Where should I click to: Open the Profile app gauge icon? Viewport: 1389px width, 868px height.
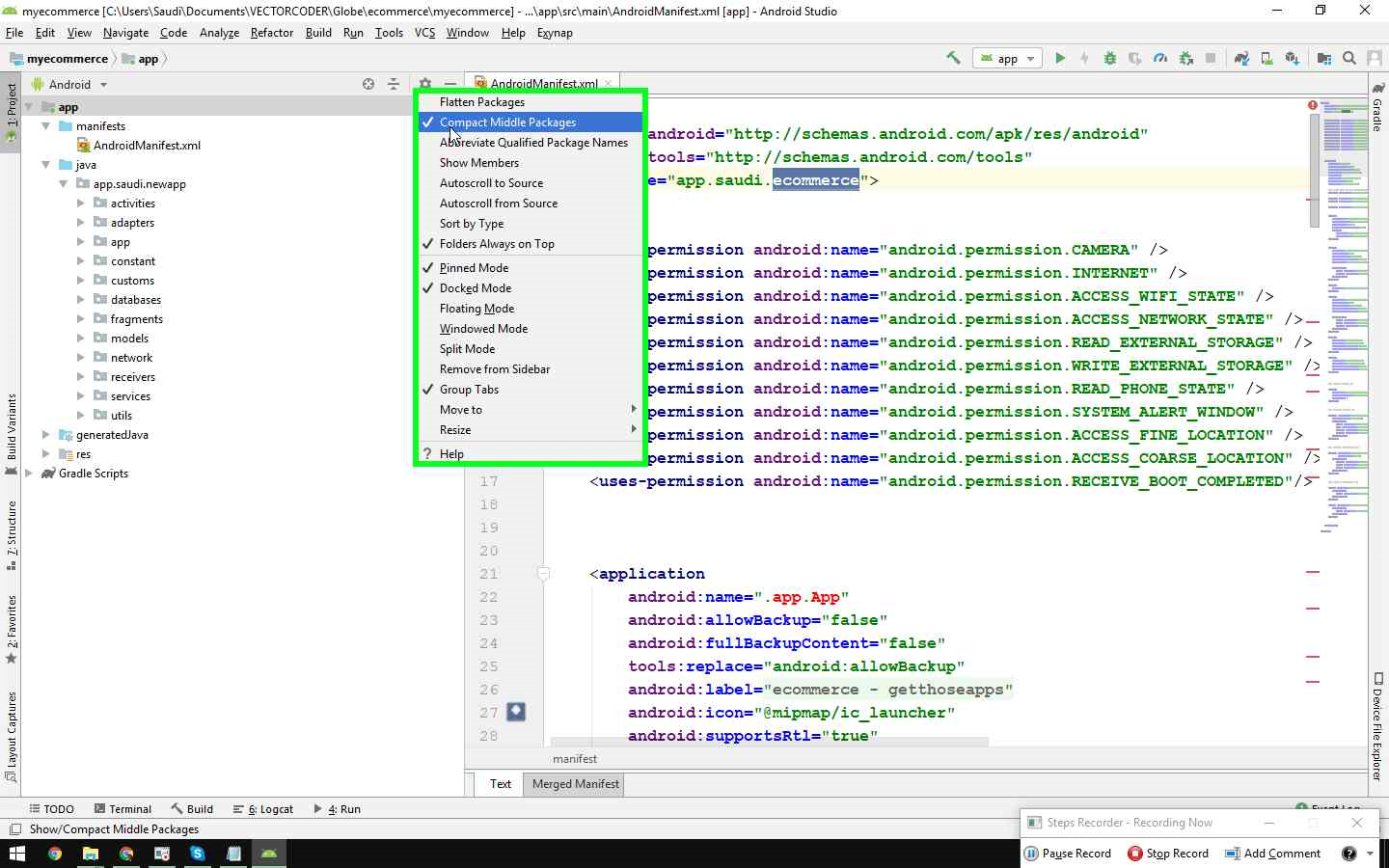[1160, 58]
